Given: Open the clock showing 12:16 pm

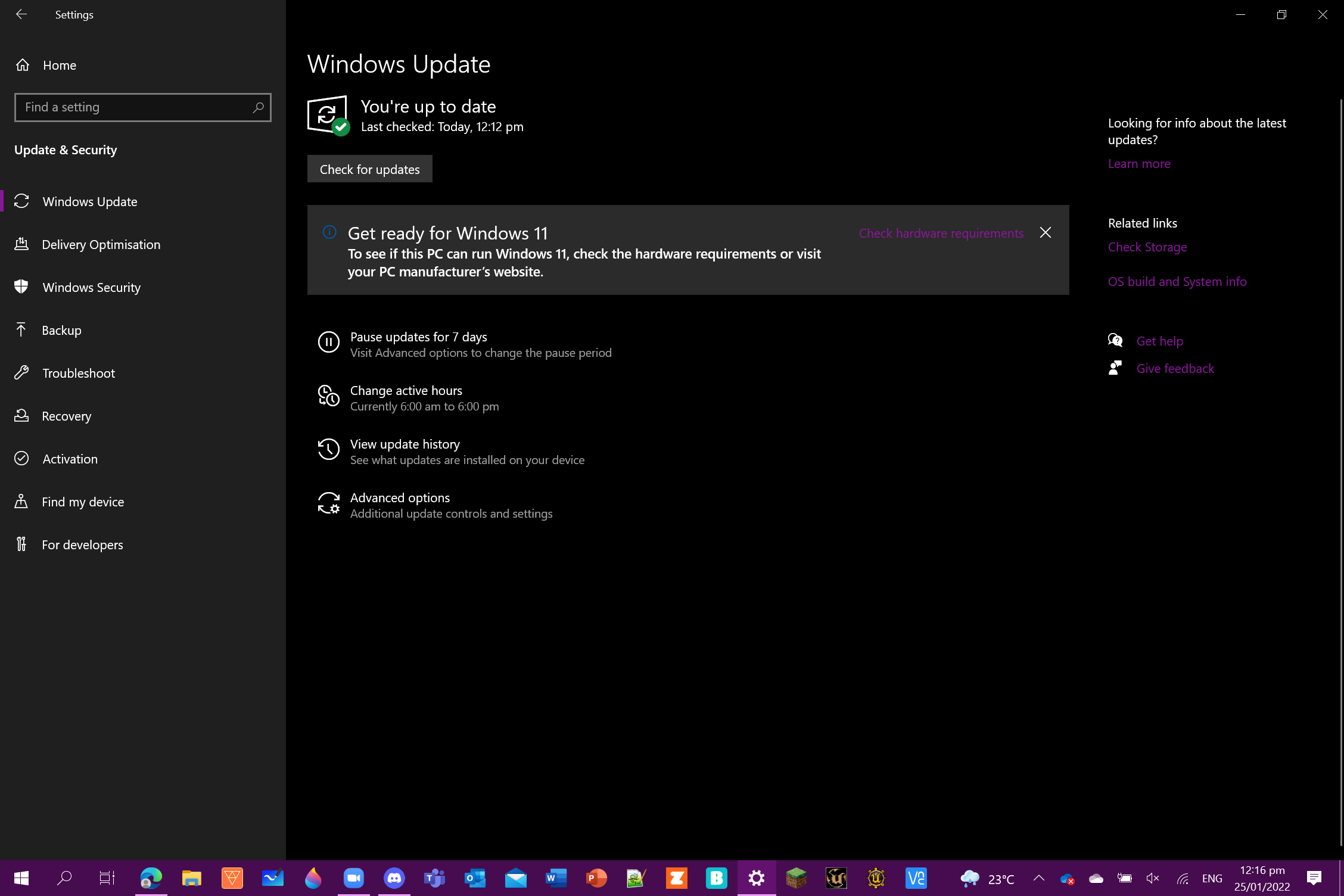Looking at the screenshot, I should tap(1262, 879).
